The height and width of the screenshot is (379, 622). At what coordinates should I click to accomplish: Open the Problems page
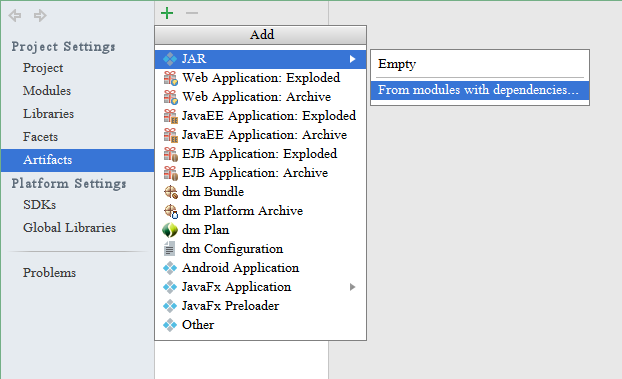click(49, 273)
